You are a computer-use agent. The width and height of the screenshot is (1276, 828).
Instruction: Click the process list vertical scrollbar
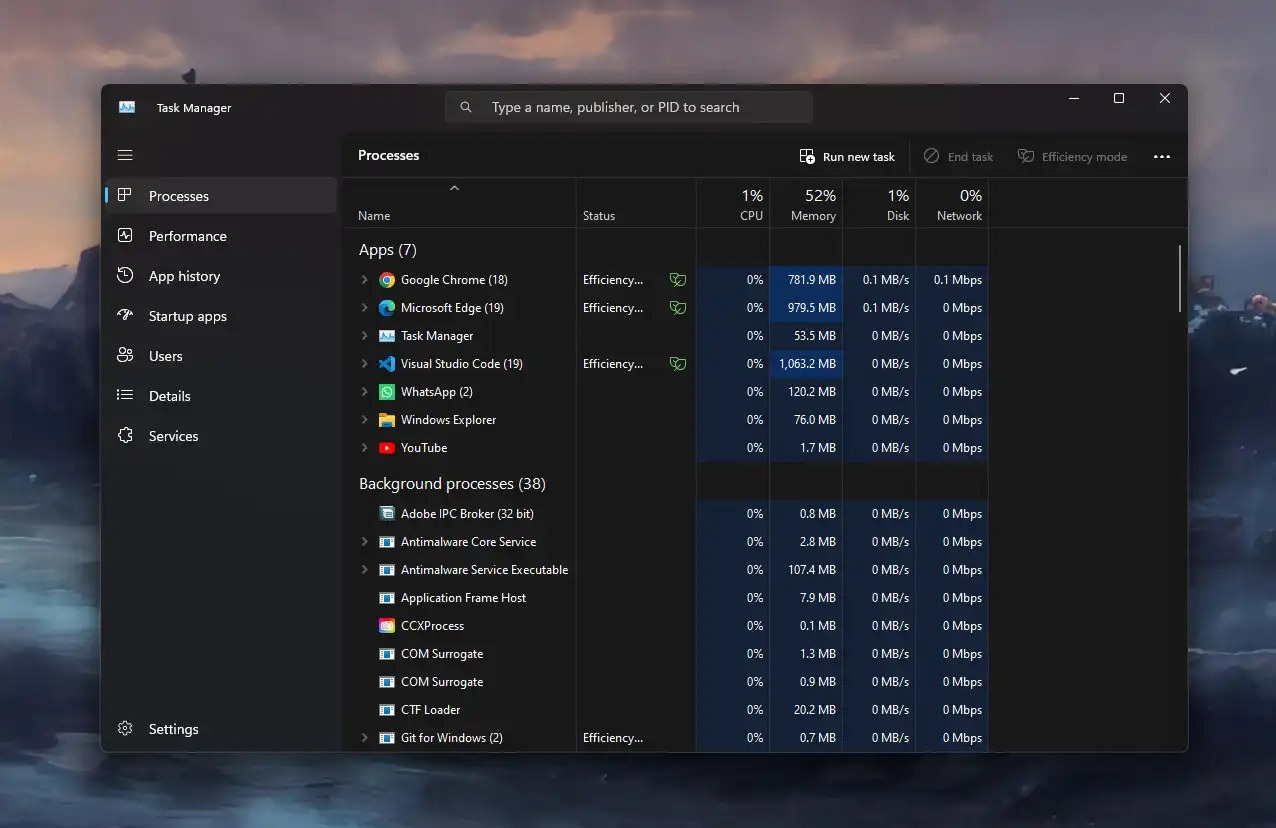point(1181,280)
